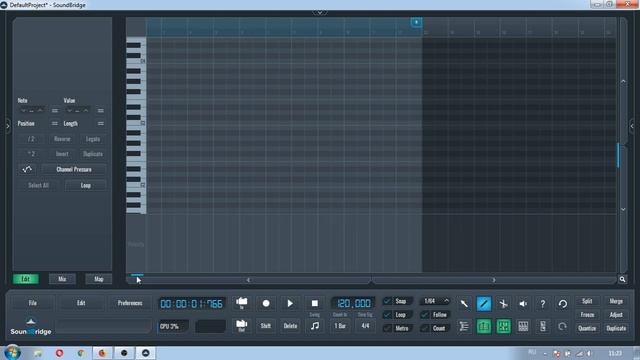
Task: Start recording with the Record button
Action: point(266,303)
